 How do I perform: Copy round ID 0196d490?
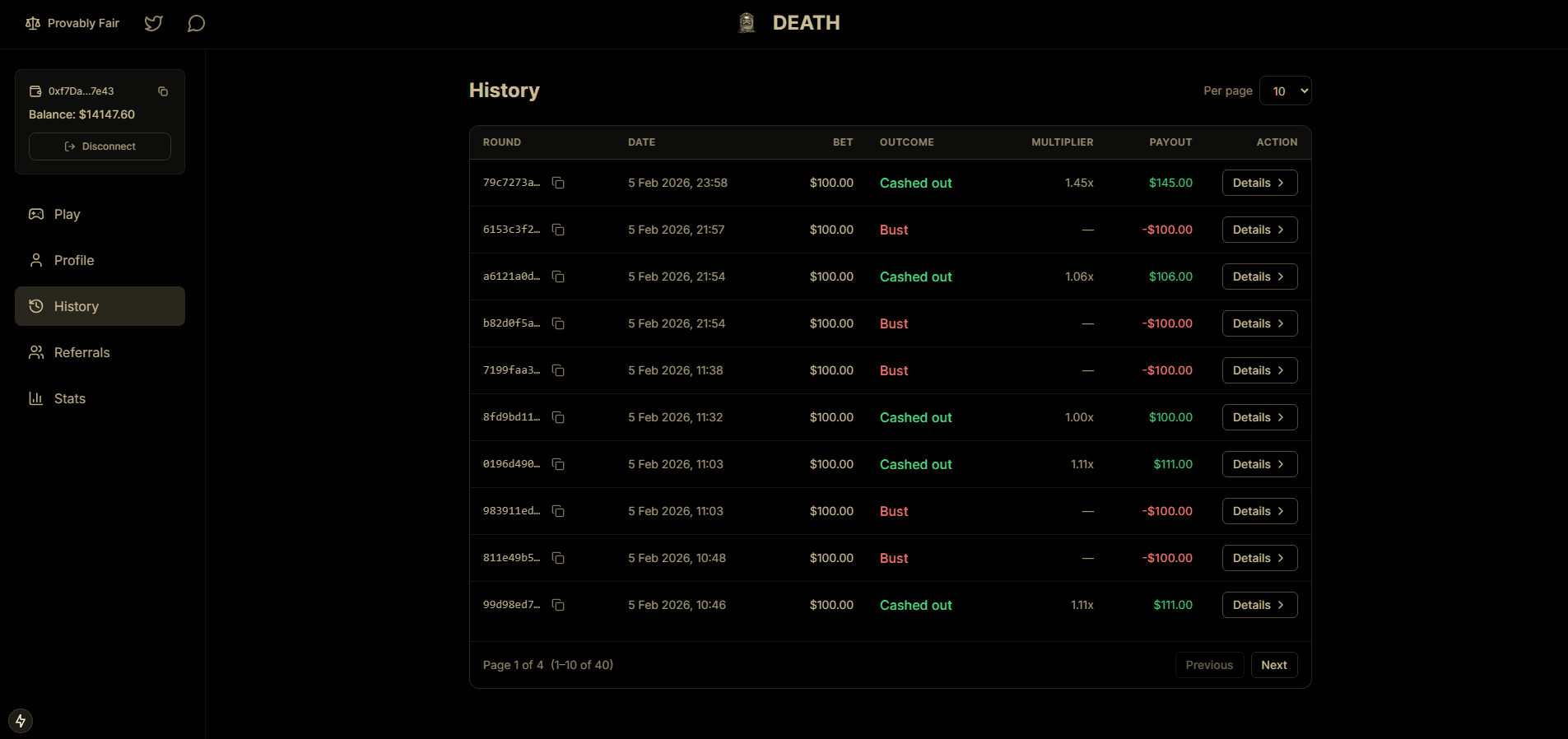[x=558, y=464]
